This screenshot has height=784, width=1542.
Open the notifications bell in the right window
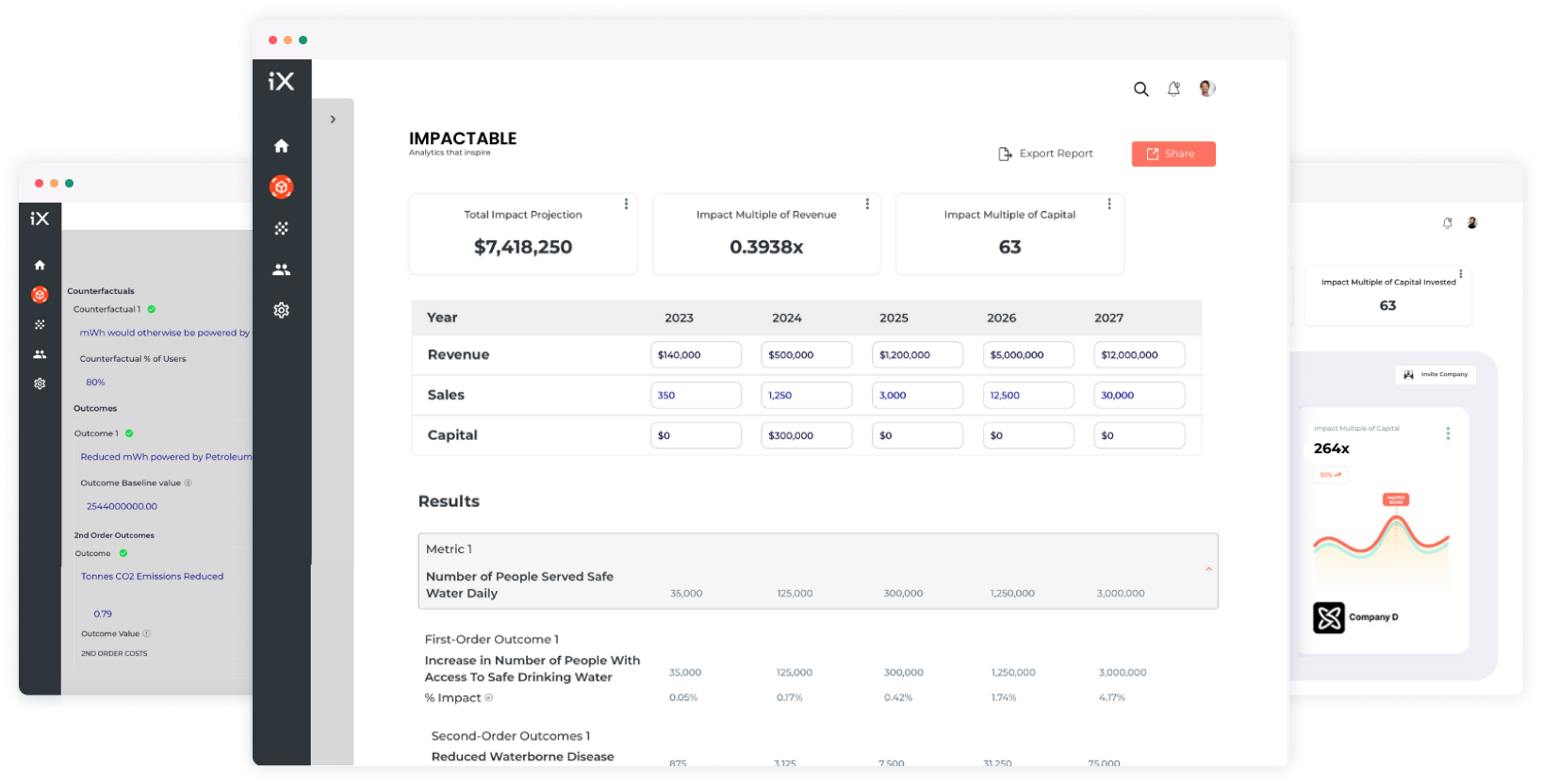(x=1448, y=223)
